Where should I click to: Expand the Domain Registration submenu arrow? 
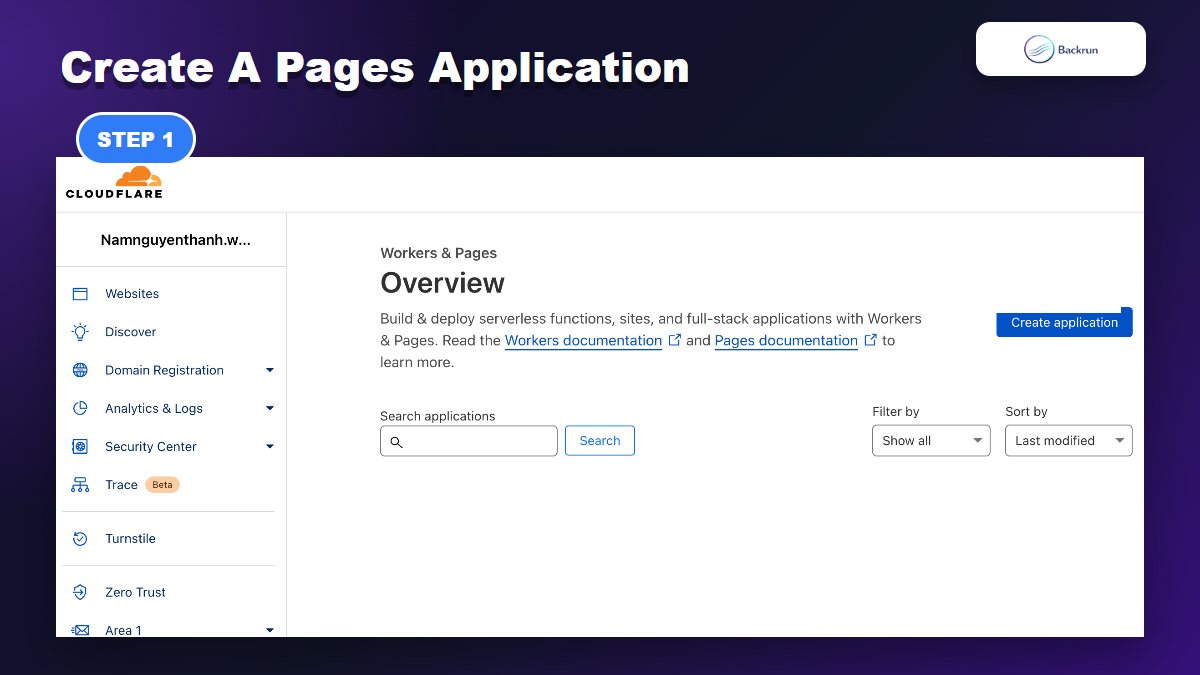click(270, 370)
